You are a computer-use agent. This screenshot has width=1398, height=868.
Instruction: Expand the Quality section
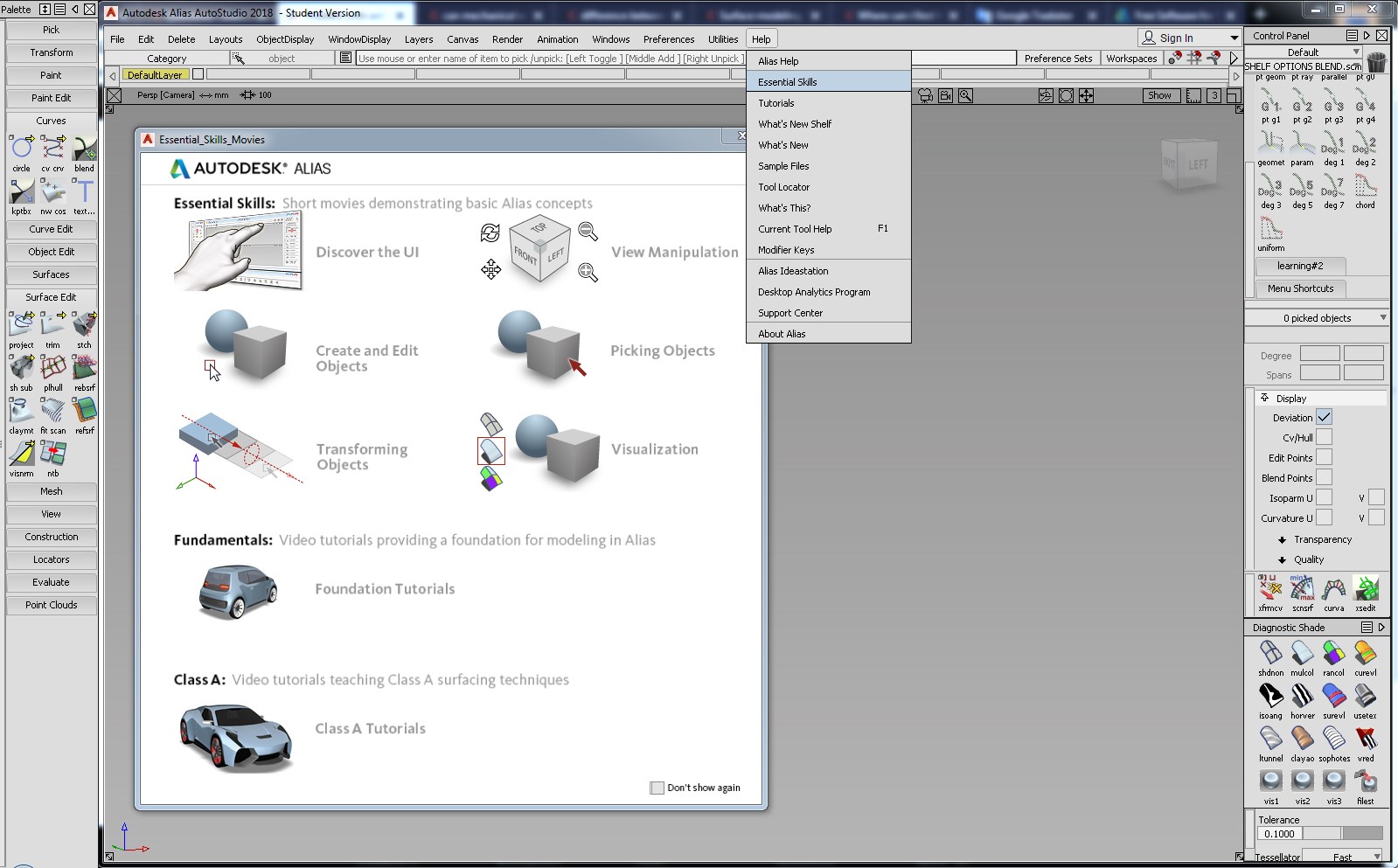(1282, 559)
